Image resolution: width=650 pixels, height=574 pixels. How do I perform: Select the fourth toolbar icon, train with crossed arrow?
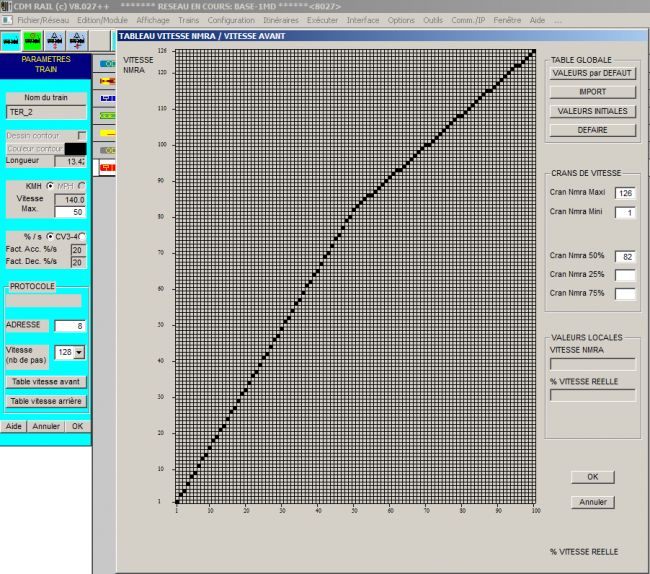77,40
